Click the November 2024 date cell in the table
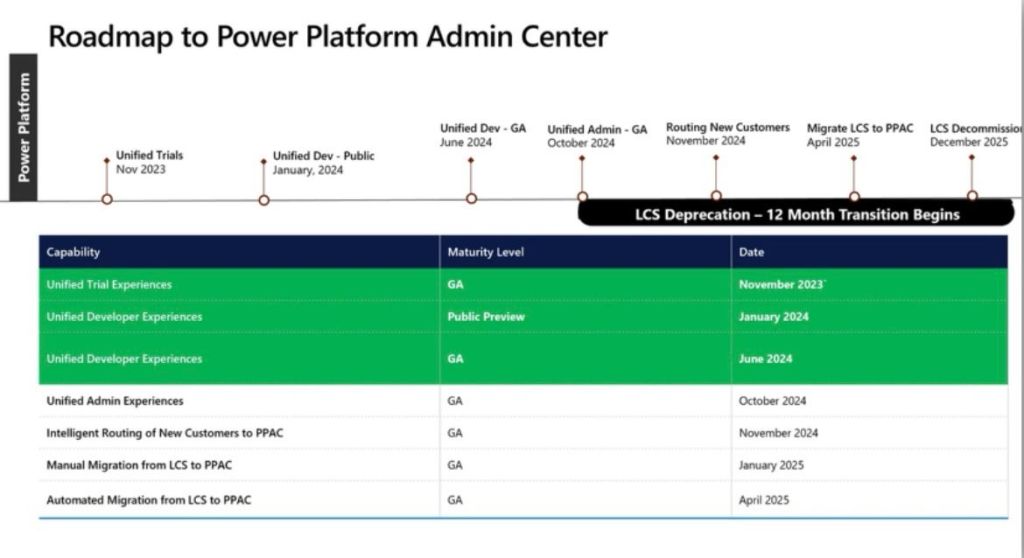This screenshot has width=1024, height=558. coord(870,433)
